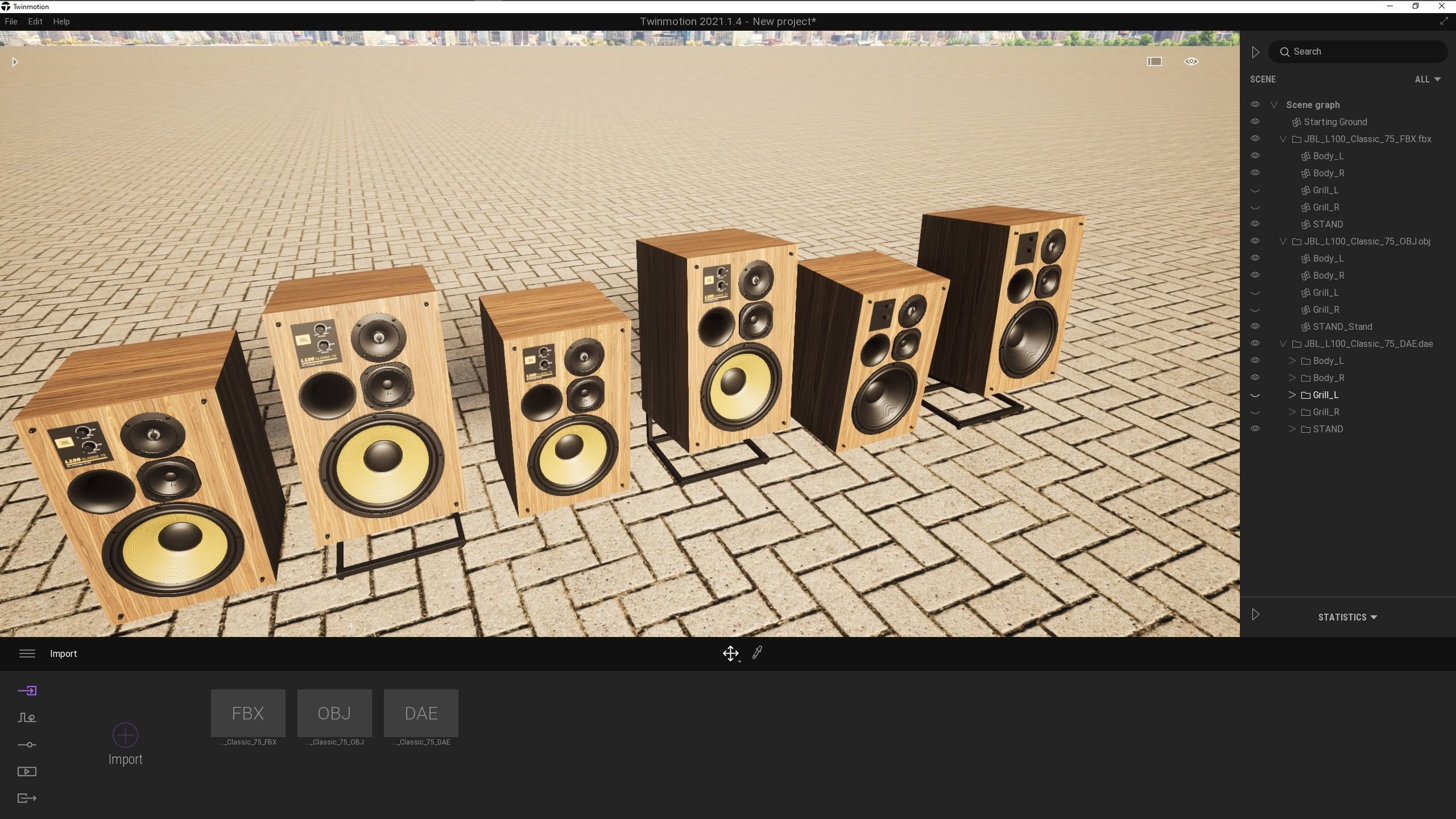
Task: Toggle visibility of Scene graph
Action: [1255, 105]
